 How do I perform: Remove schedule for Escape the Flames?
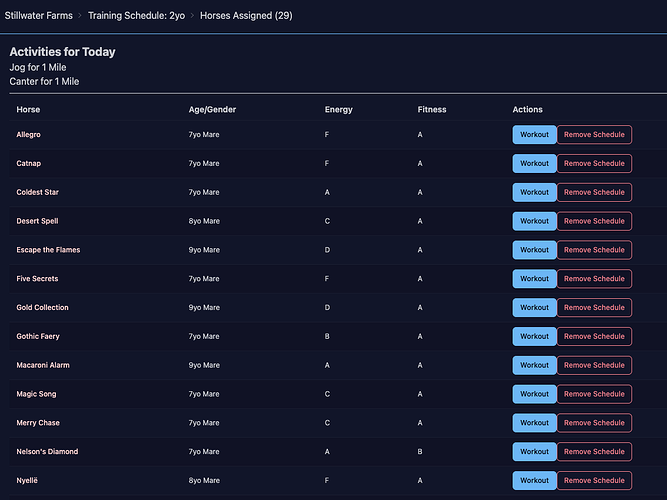(594, 250)
